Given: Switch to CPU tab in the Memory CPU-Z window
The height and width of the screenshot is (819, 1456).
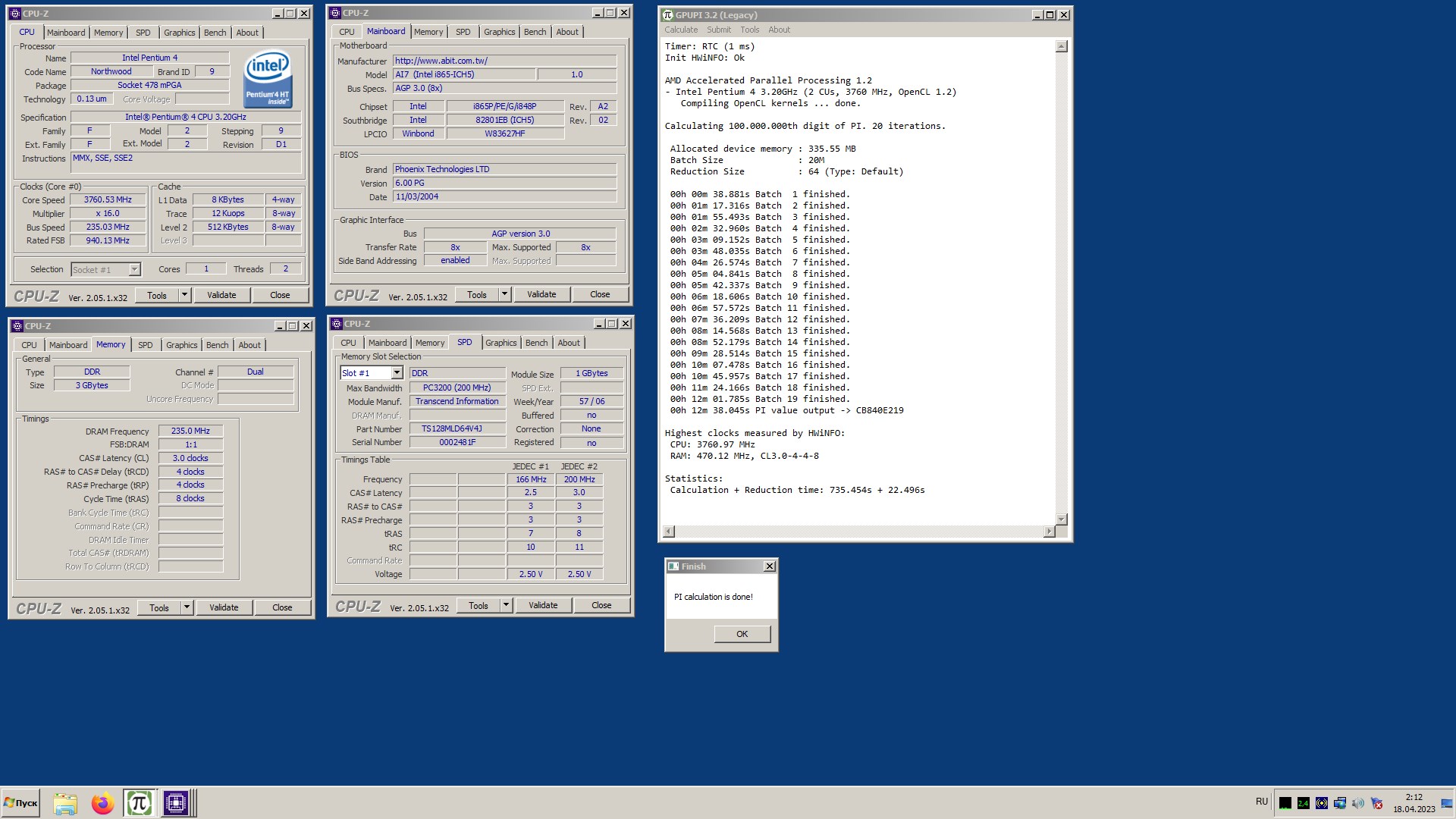Looking at the screenshot, I should pyautogui.click(x=29, y=345).
